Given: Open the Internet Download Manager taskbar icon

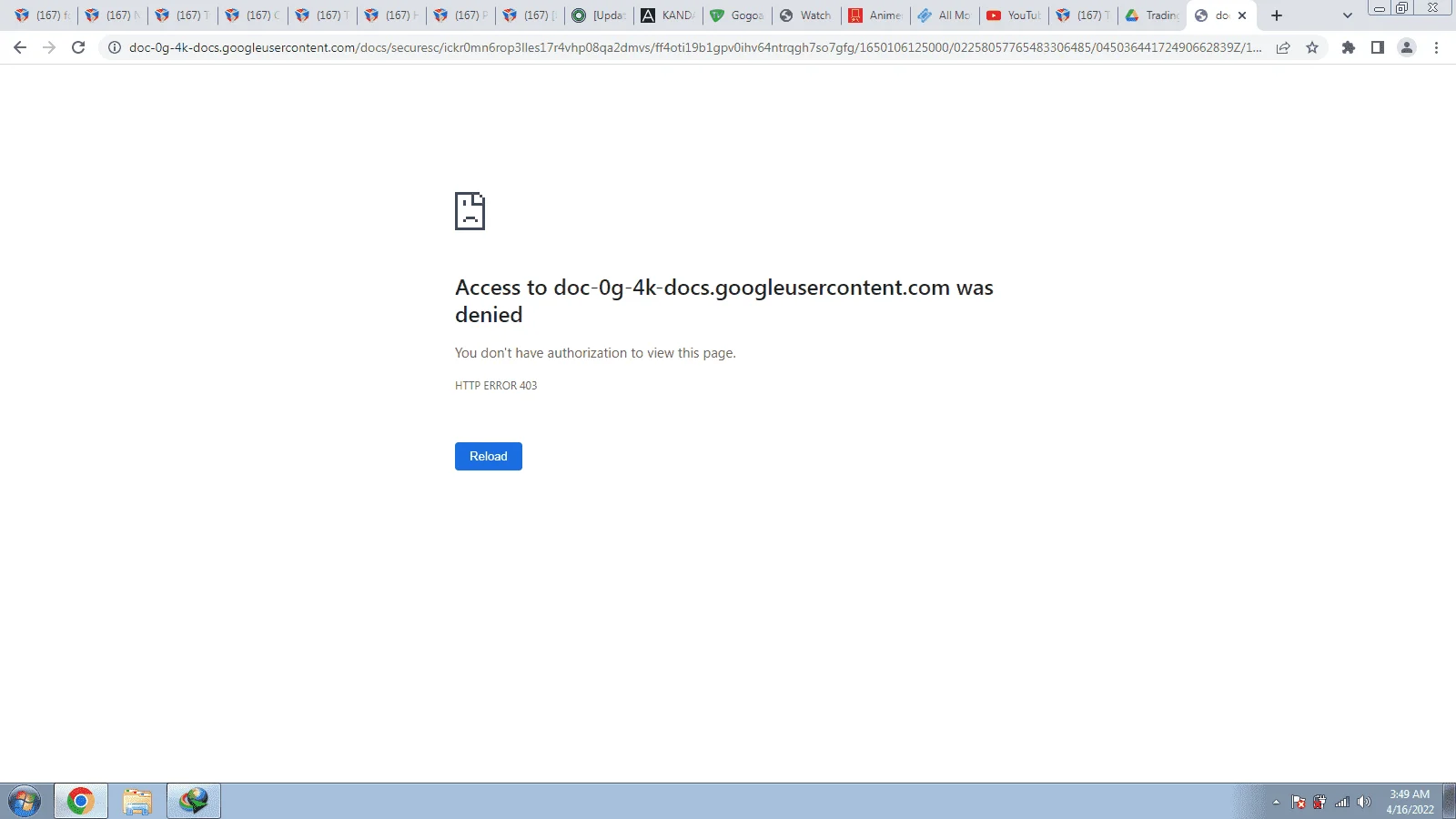Looking at the screenshot, I should pyautogui.click(x=194, y=802).
